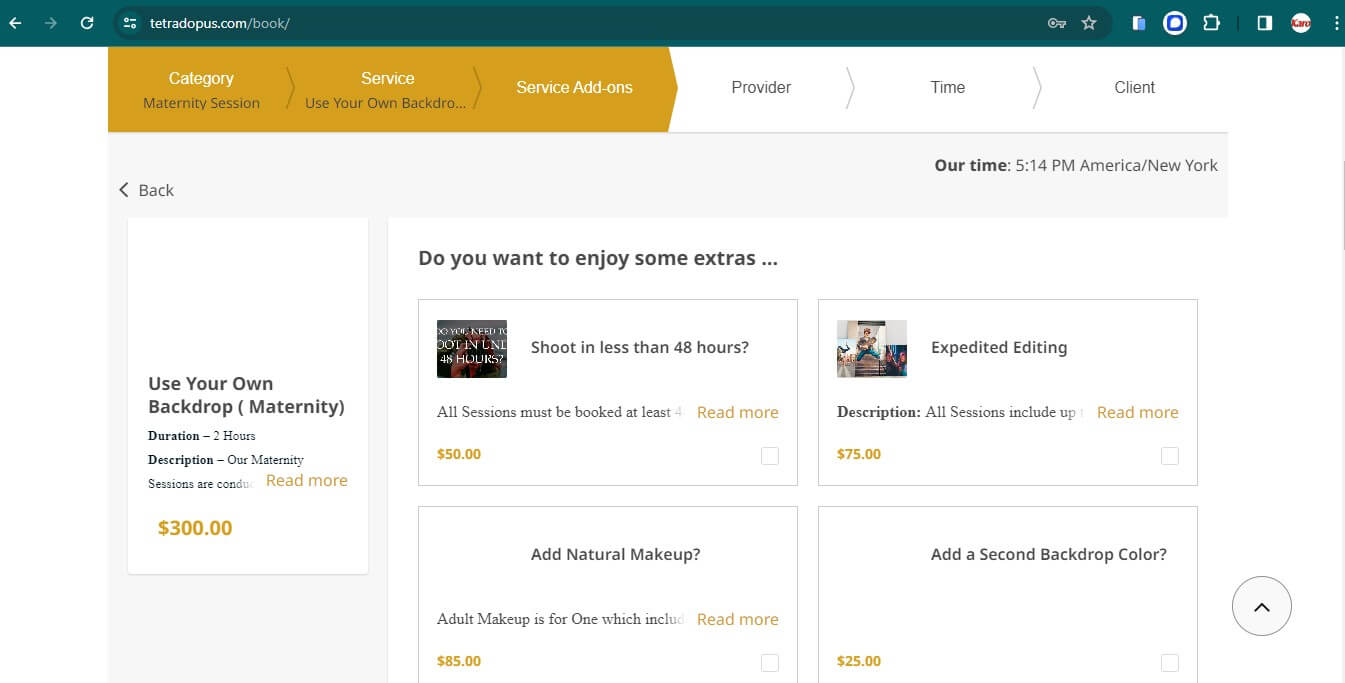1345x683 pixels.
Task: Open the Chrome three-dot menu
Action: [1337, 22]
